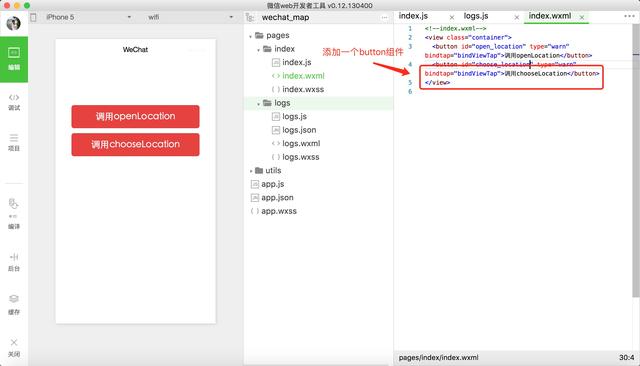Open the file tree more options button
Viewport: 640px width, 366px height.
[x=384, y=18]
